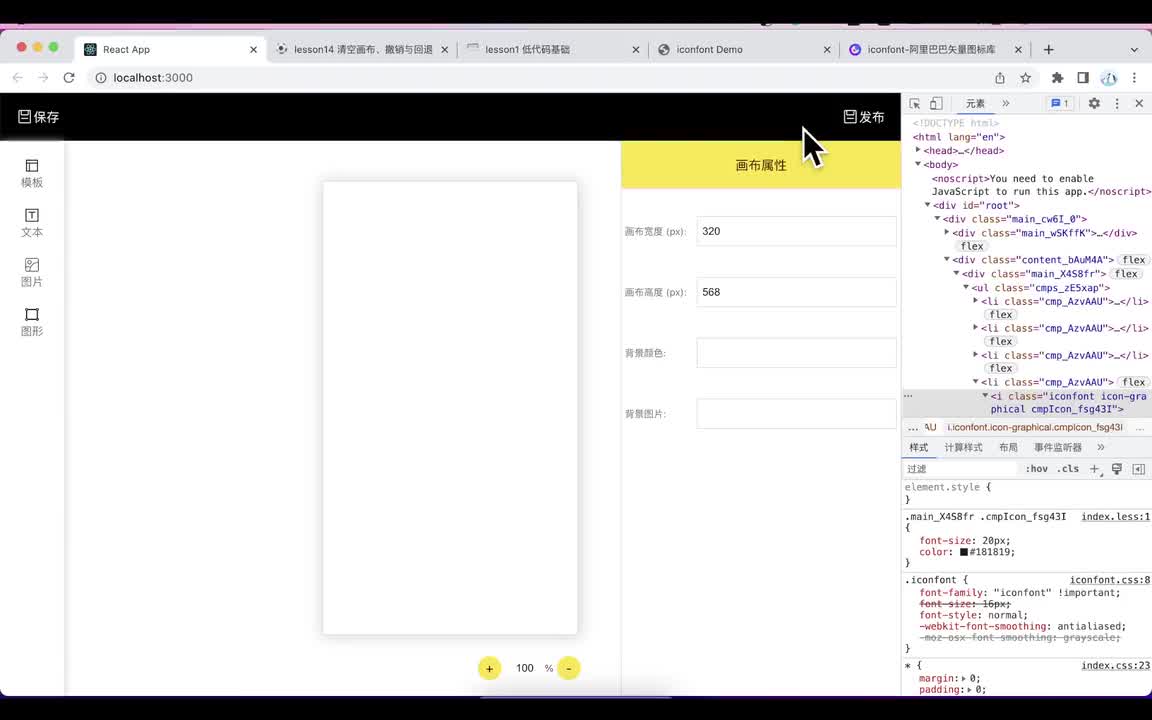Click the 保存 save button in header
The height and width of the screenshot is (720, 1152).
coord(38,117)
